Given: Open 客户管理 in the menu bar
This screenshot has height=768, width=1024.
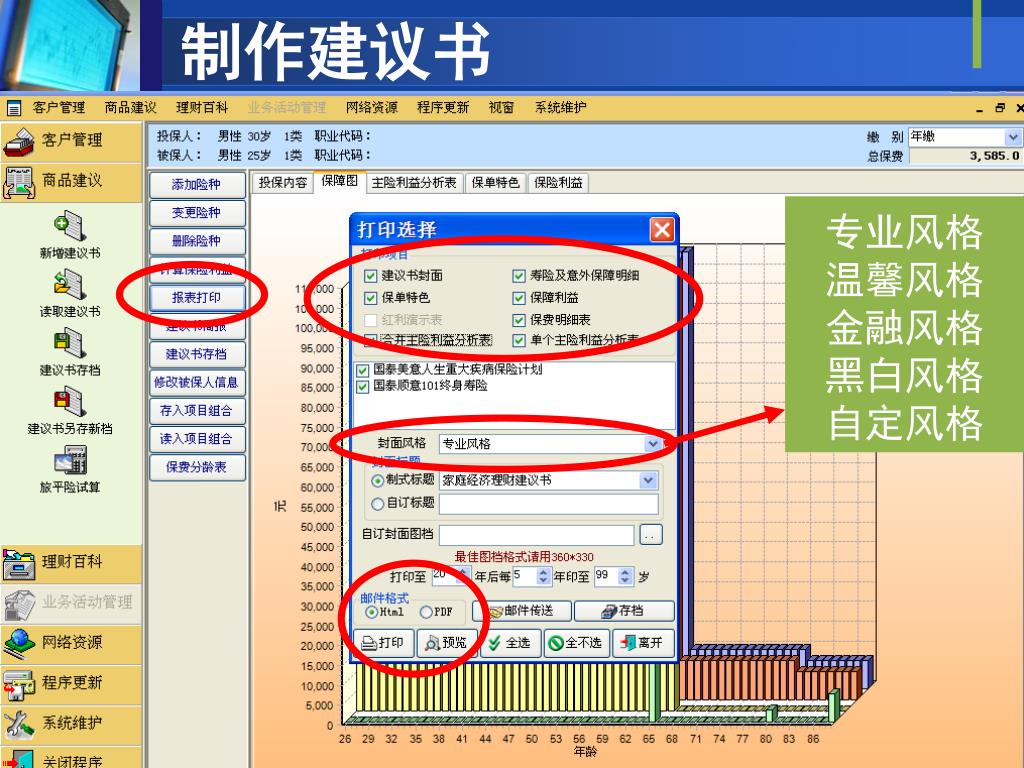Looking at the screenshot, I should click(x=59, y=108).
